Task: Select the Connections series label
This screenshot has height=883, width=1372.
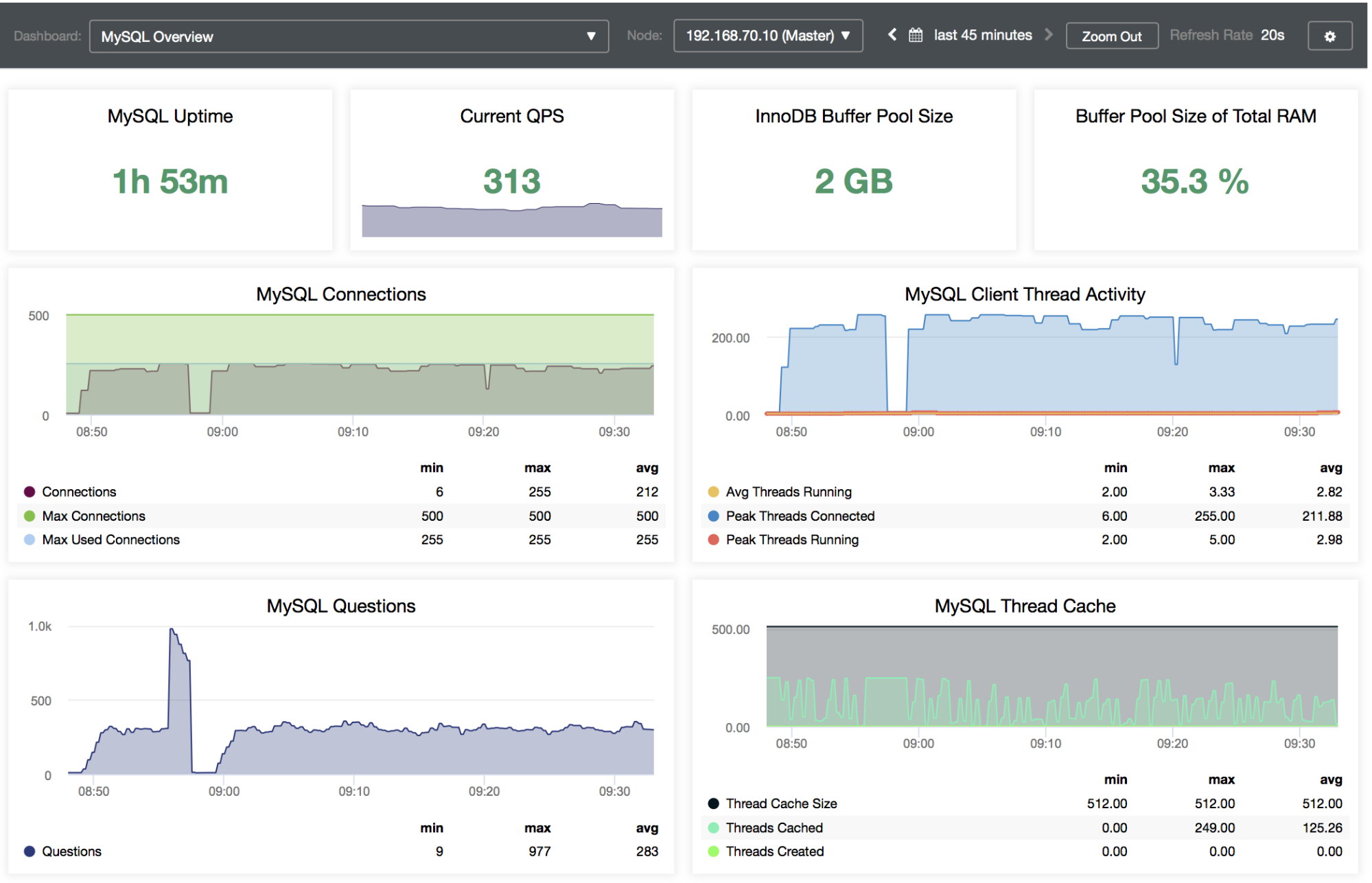Action: coord(79,492)
